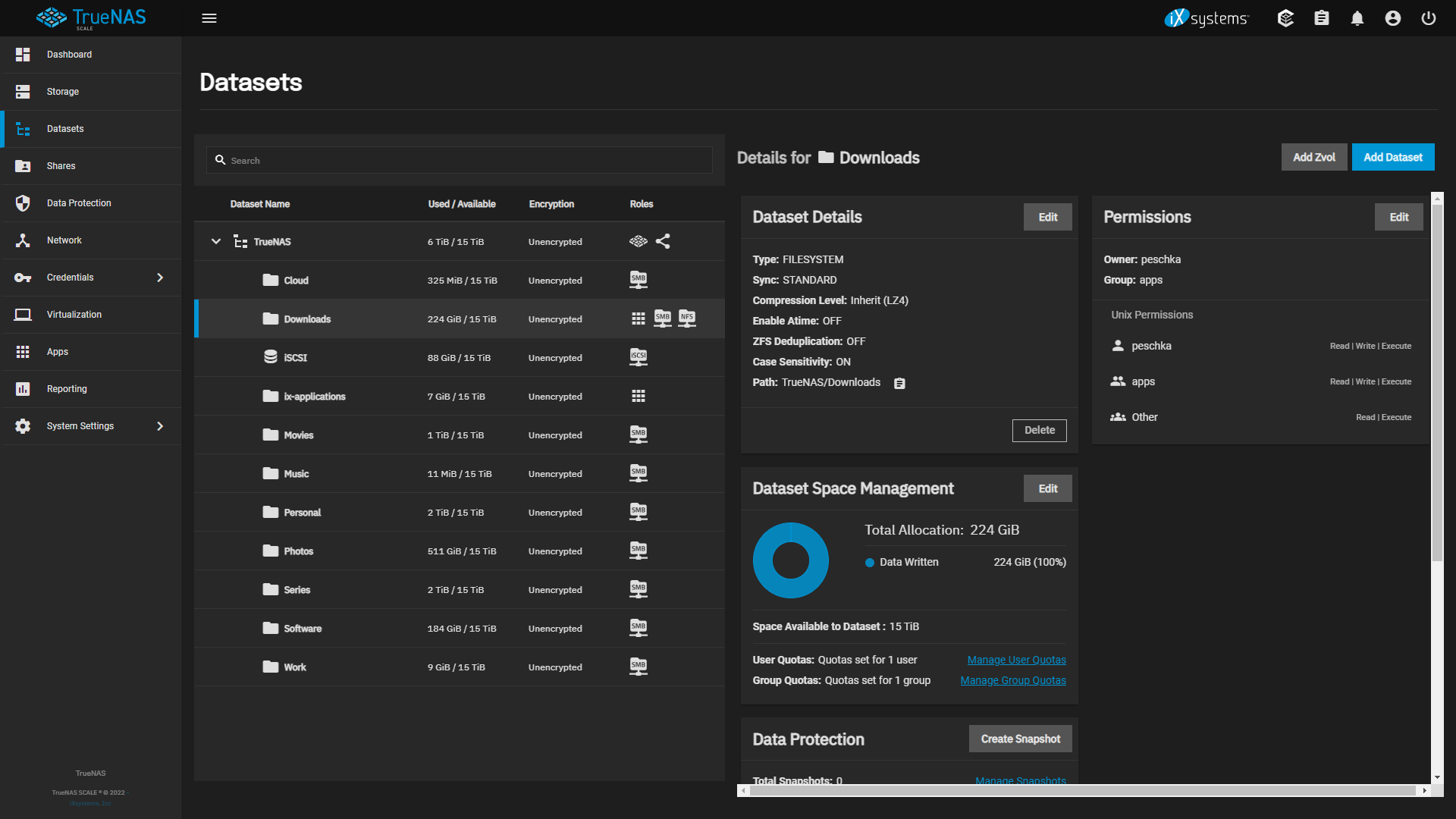Click the Add Dataset button
1456x819 pixels.
coord(1392,157)
